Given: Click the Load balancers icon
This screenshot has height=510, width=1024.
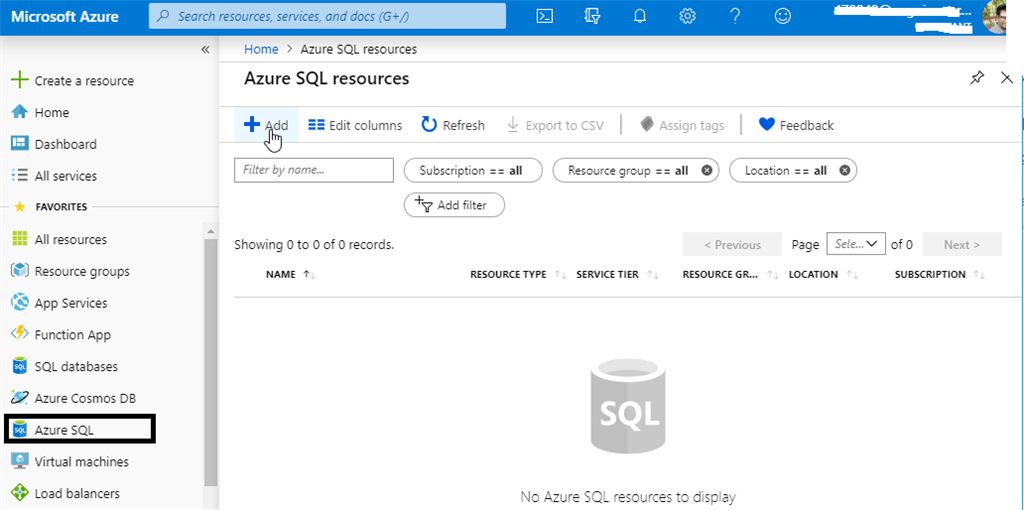Looking at the screenshot, I should click(20, 493).
